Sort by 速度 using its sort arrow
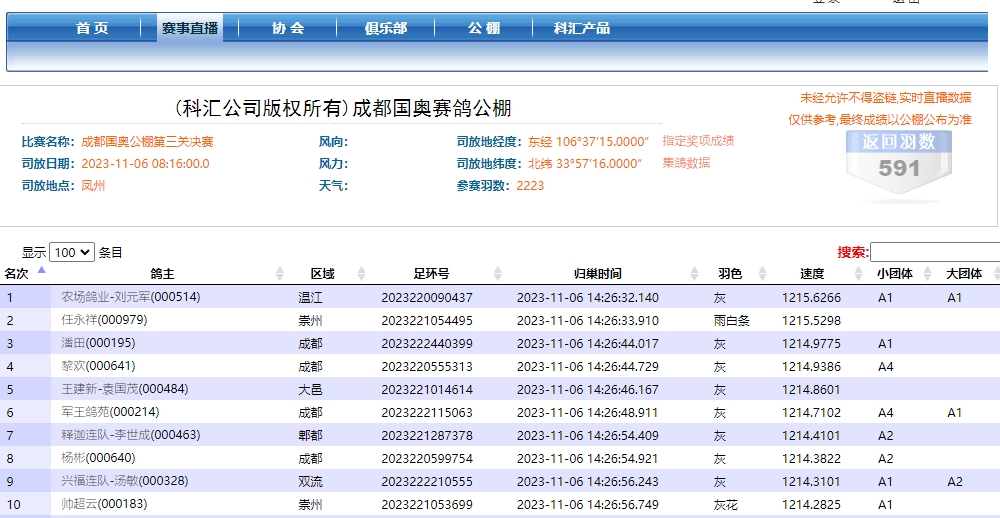This screenshot has width=1000, height=518. coord(859,273)
